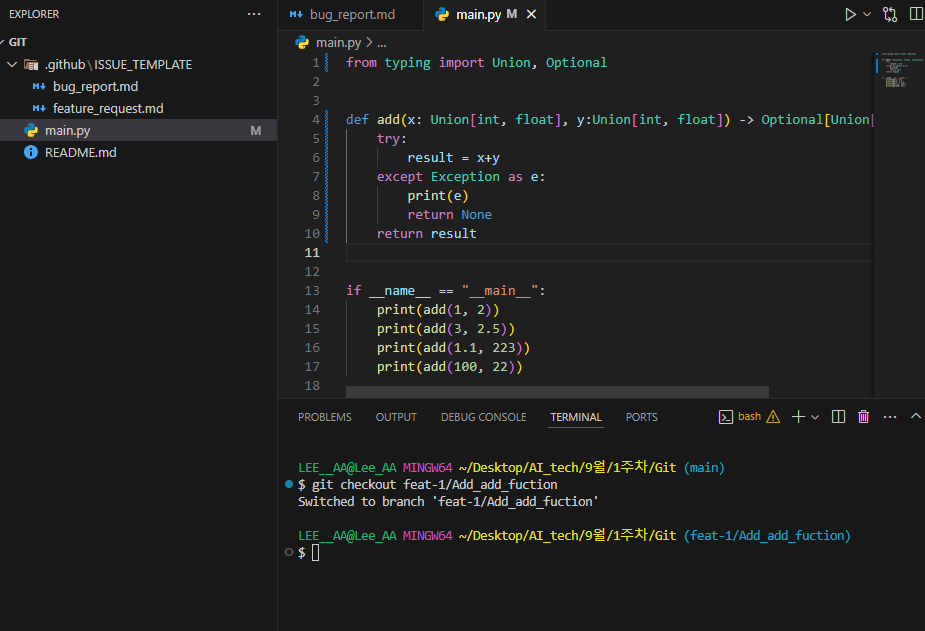Switch to bug_report.md editor tab
This screenshot has height=631, width=925.
click(x=352, y=15)
